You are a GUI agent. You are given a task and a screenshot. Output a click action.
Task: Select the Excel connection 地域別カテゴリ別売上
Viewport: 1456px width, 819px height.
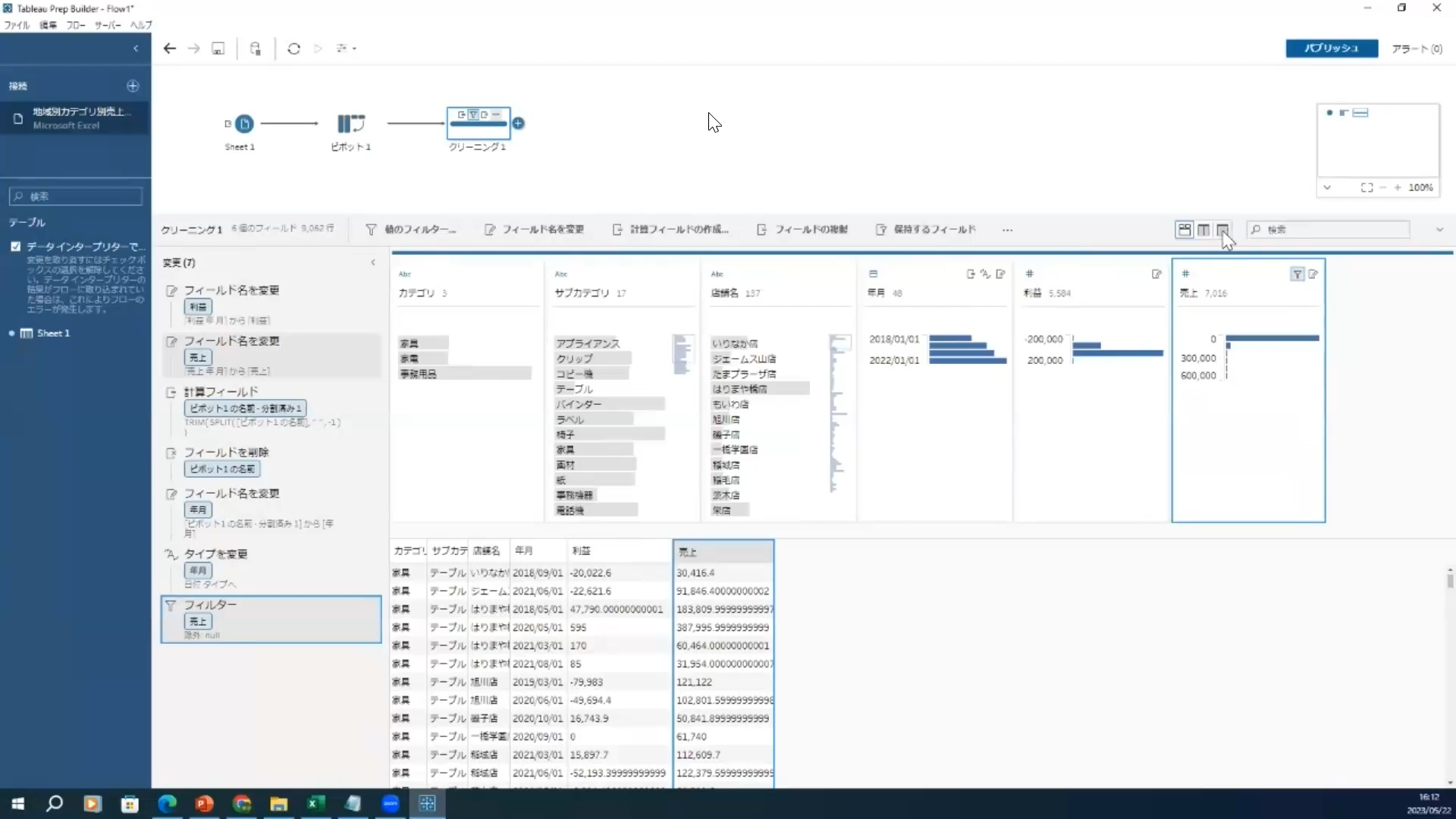pos(75,118)
